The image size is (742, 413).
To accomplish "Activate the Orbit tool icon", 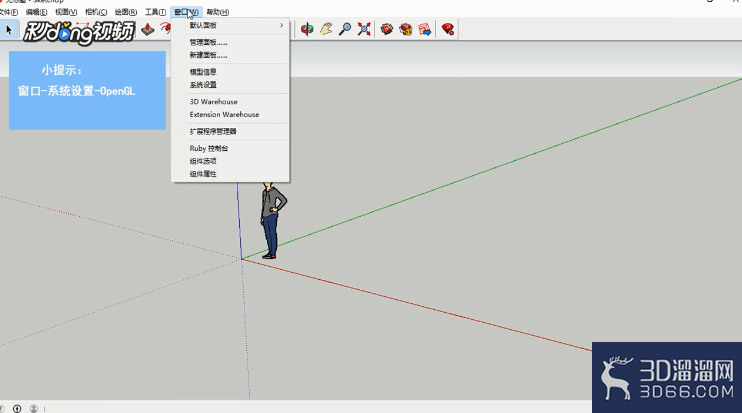I will pyautogui.click(x=307, y=29).
